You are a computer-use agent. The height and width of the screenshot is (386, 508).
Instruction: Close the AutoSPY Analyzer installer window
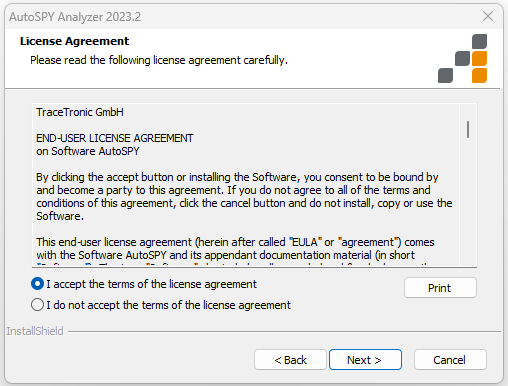click(x=488, y=16)
